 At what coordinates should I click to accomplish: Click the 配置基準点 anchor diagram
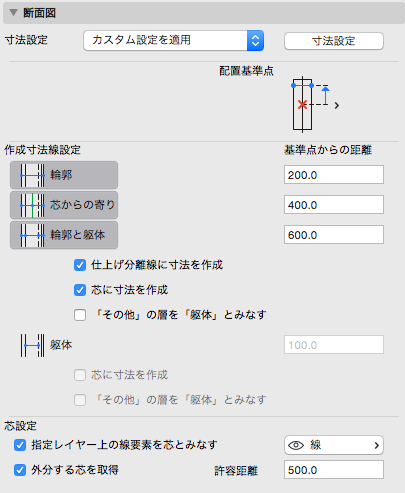(311, 105)
